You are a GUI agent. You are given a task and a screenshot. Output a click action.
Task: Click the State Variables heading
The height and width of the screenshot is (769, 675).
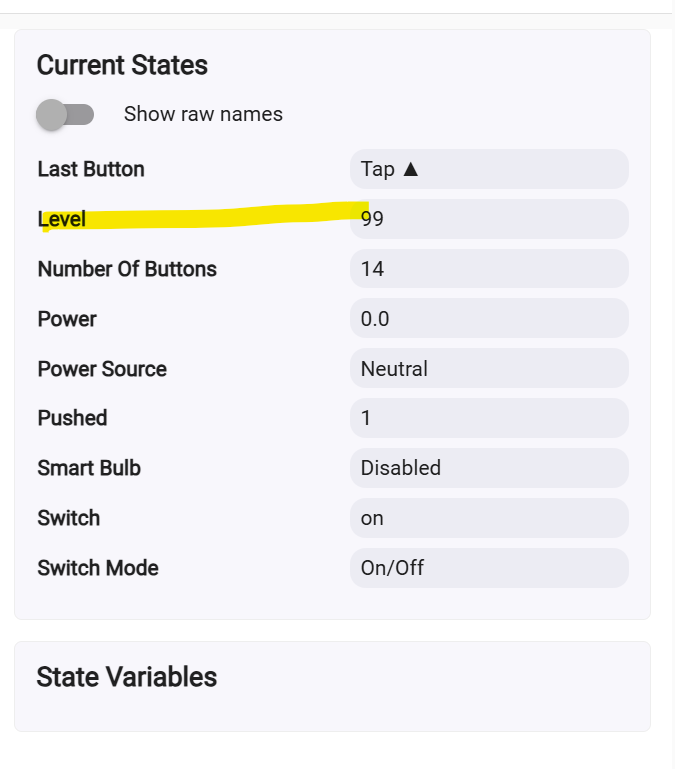pyautogui.click(x=127, y=677)
